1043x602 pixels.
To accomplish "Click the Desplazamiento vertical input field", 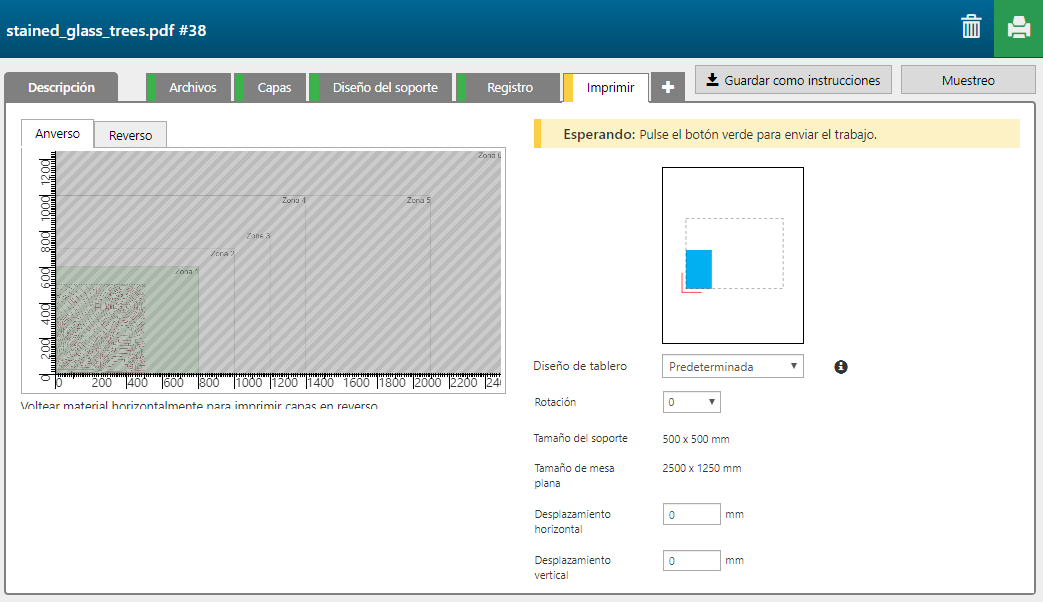I will click(692, 560).
